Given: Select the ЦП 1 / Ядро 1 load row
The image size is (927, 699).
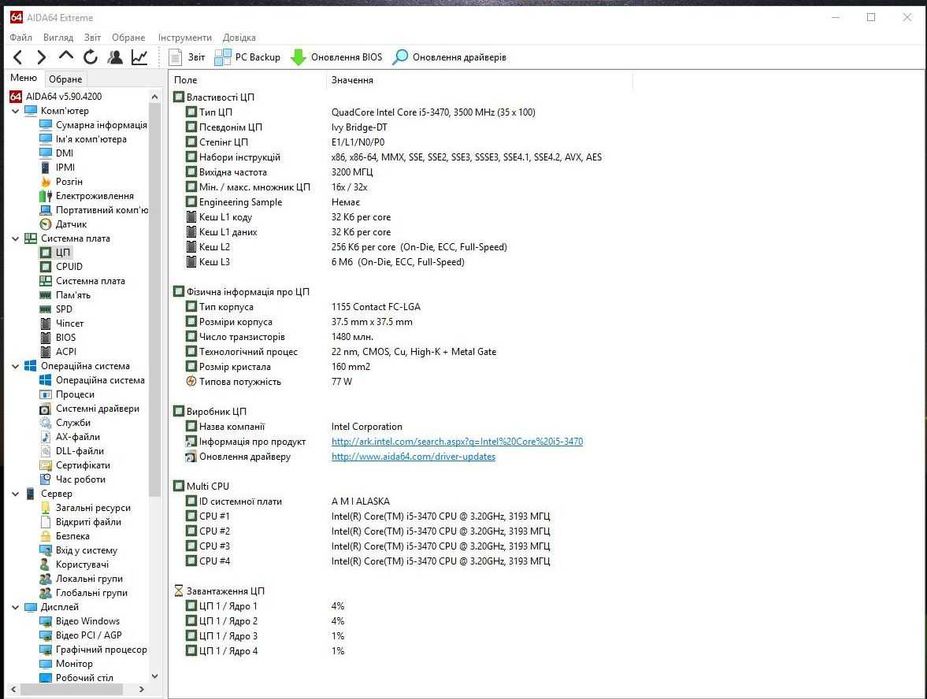Looking at the screenshot, I should tap(265, 606).
